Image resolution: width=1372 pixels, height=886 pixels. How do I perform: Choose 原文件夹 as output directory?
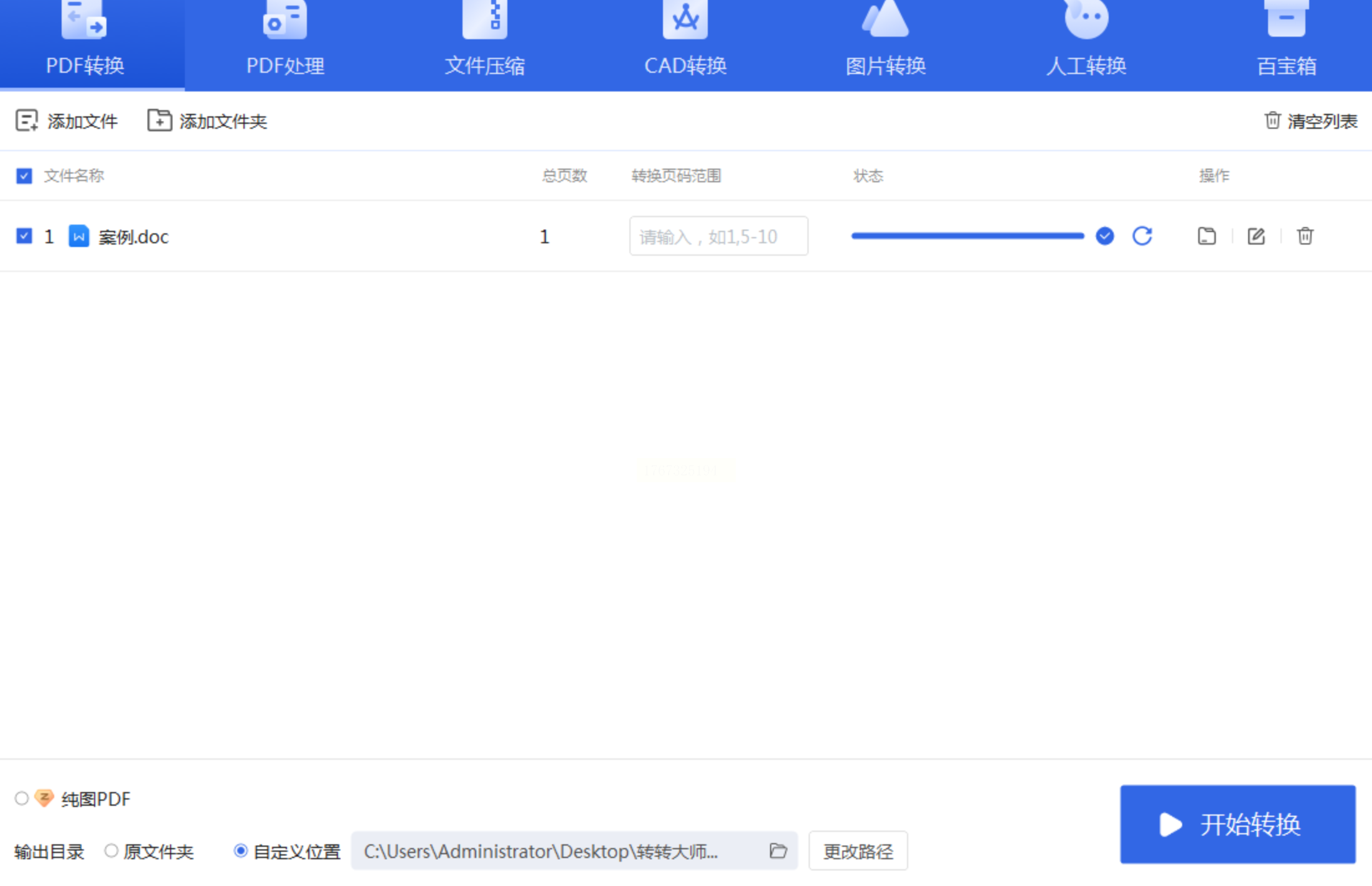pyautogui.click(x=111, y=851)
